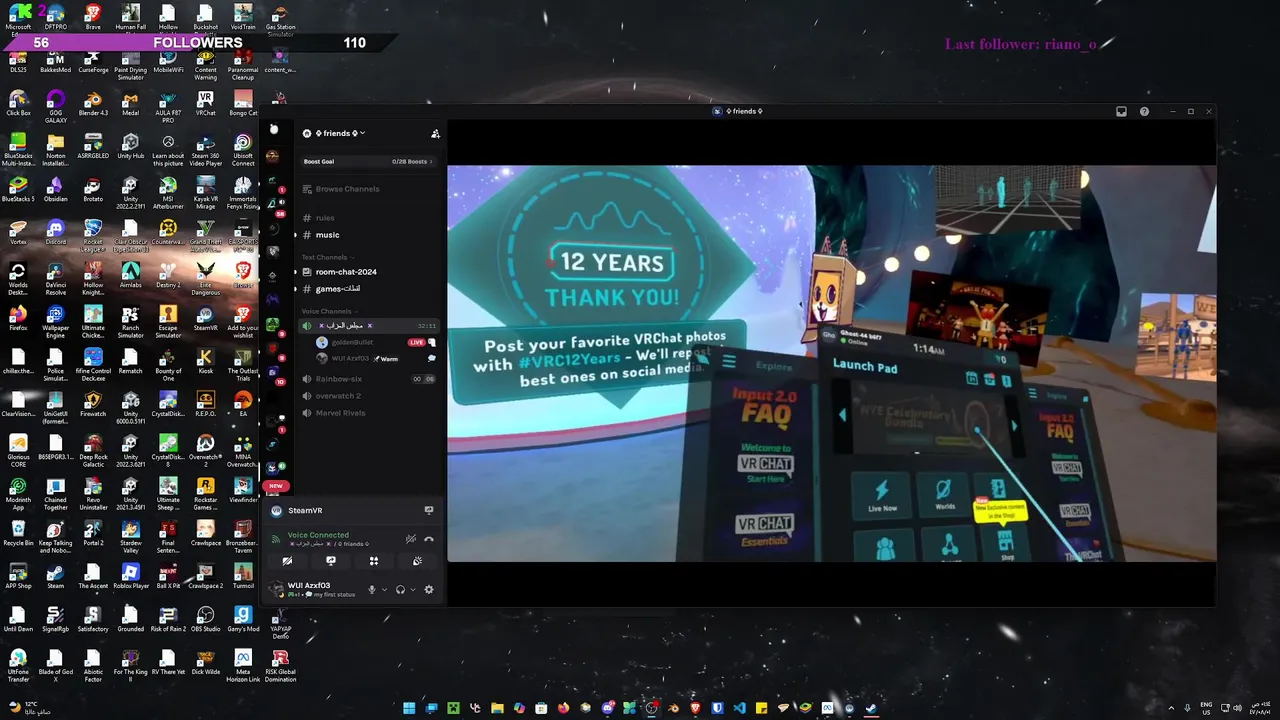
Task: Toggle screen share in the voice panel
Action: point(331,561)
